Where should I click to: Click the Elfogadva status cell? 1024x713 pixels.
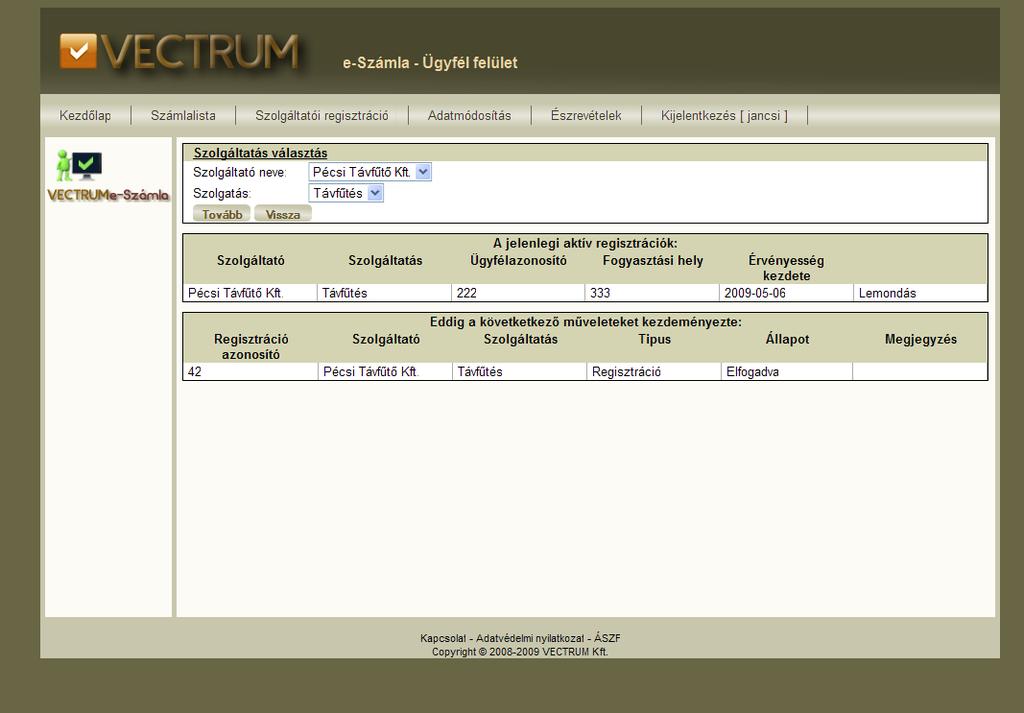pyautogui.click(x=786, y=372)
